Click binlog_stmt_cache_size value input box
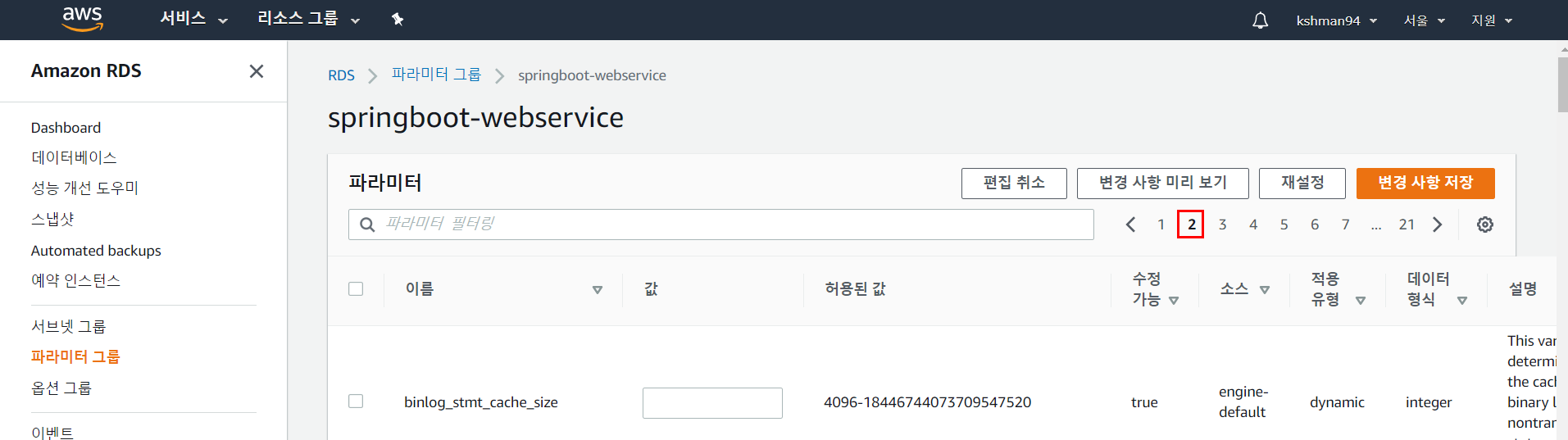 (712, 403)
